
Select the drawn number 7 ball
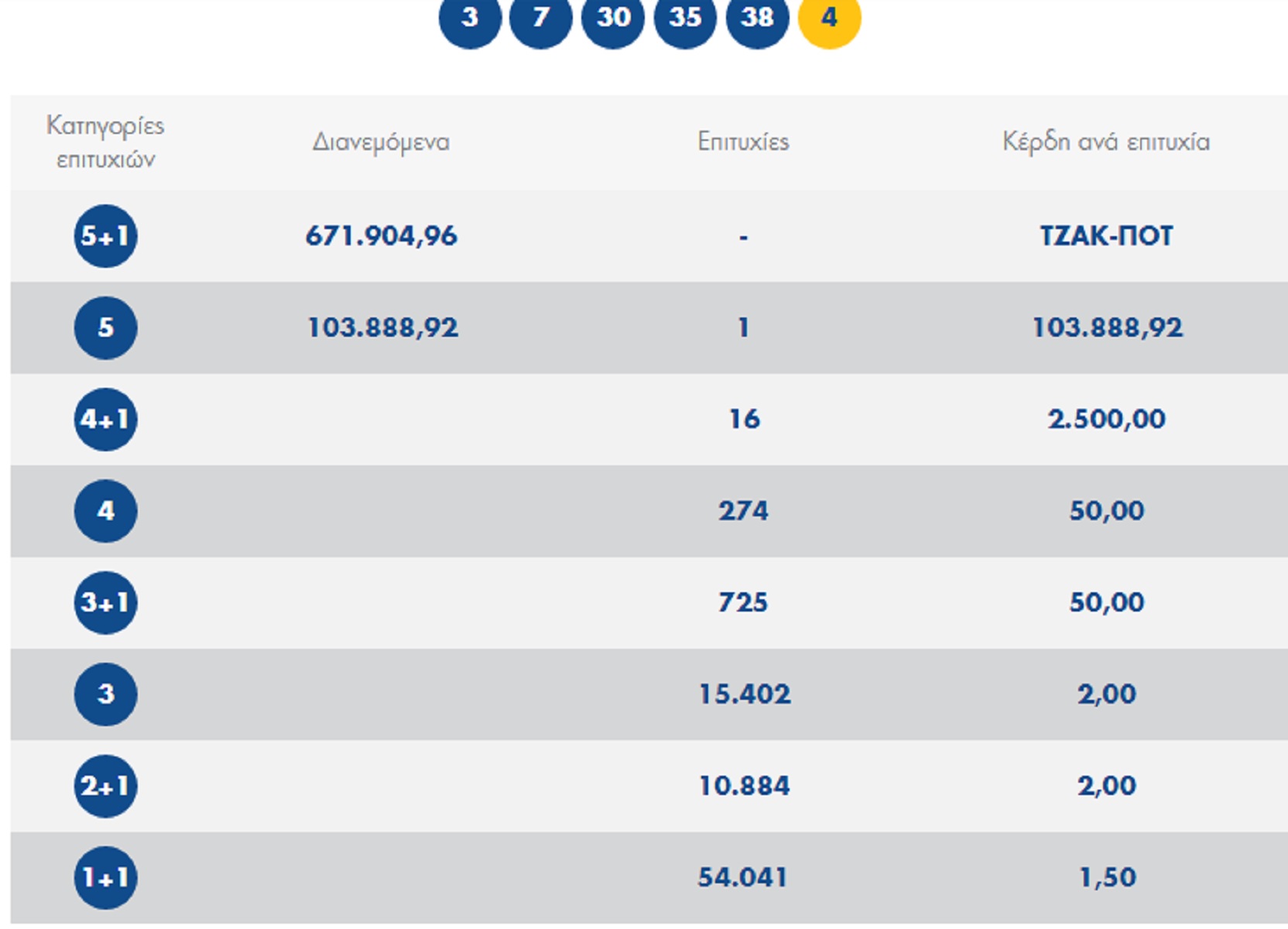click(x=541, y=18)
